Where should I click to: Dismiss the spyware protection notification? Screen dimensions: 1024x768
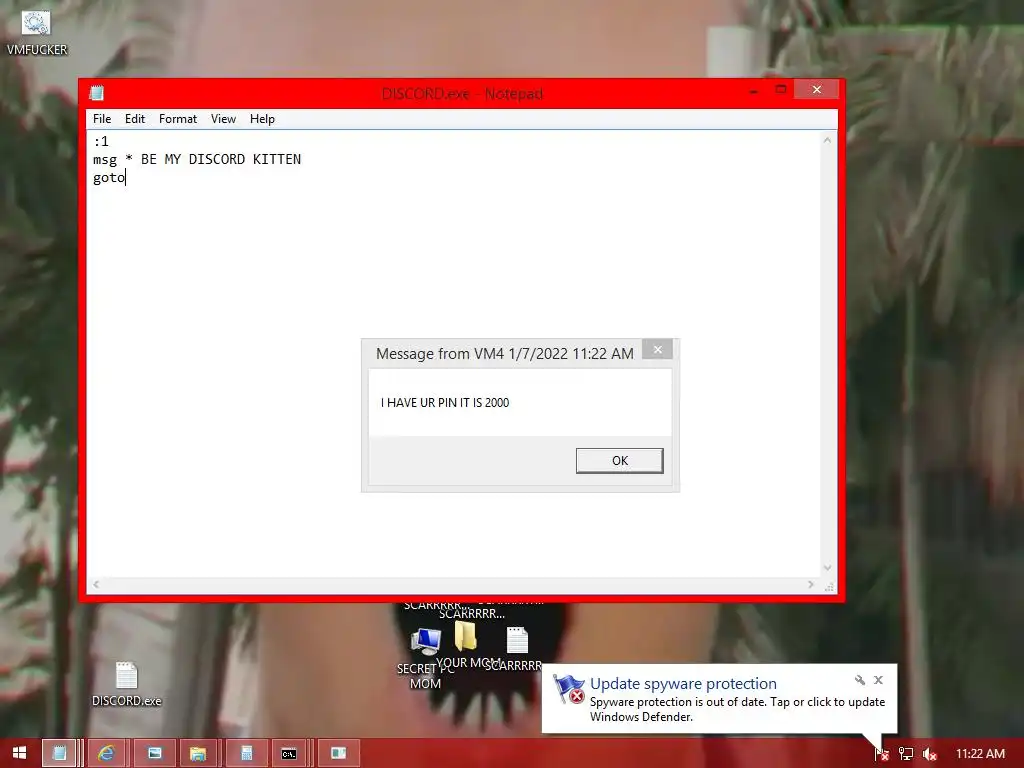[878, 680]
